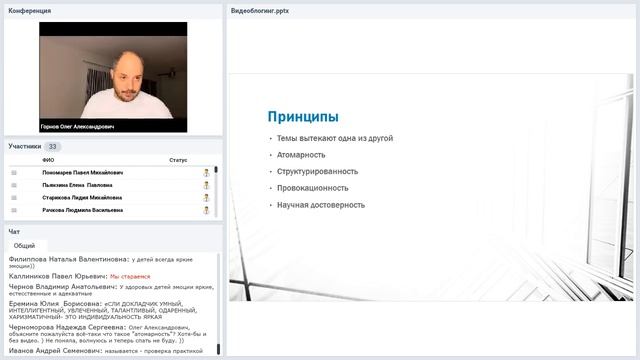The width and height of the screenshot is (640, 360).
Task: Click the participants list scrollbar
Action: (216, 192)
